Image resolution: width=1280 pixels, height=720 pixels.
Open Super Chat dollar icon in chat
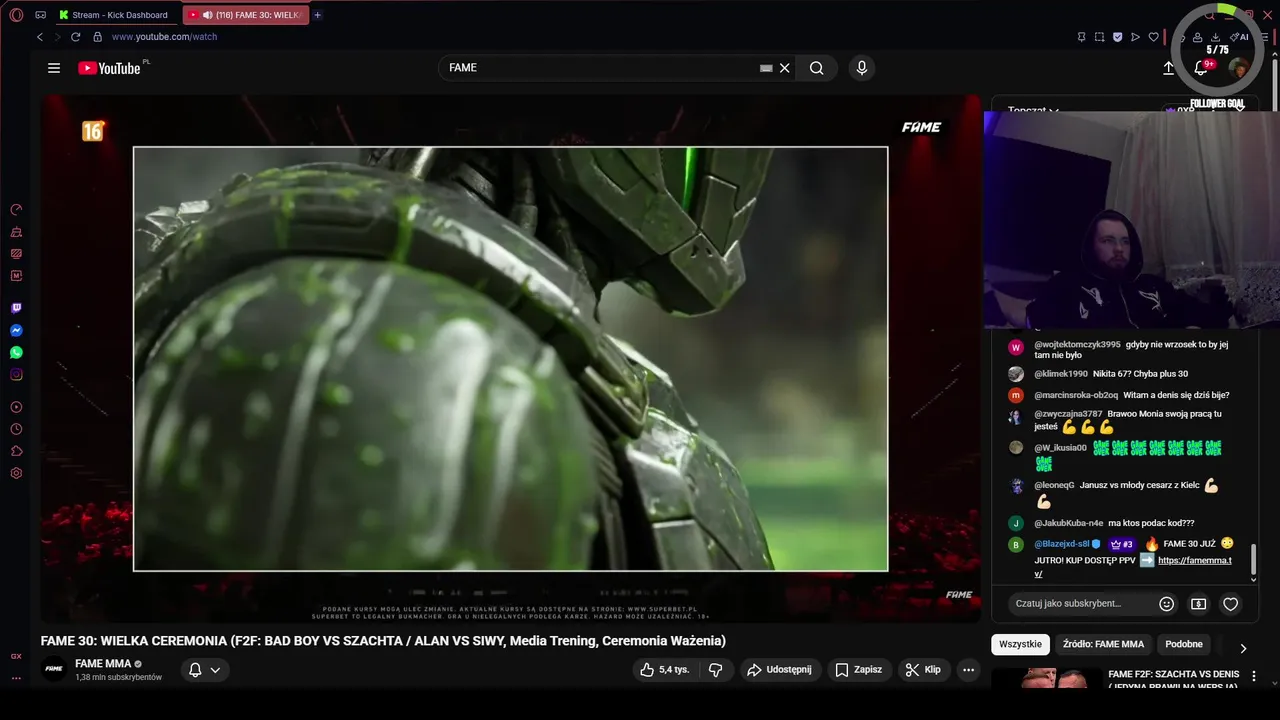pos(1198,604)
